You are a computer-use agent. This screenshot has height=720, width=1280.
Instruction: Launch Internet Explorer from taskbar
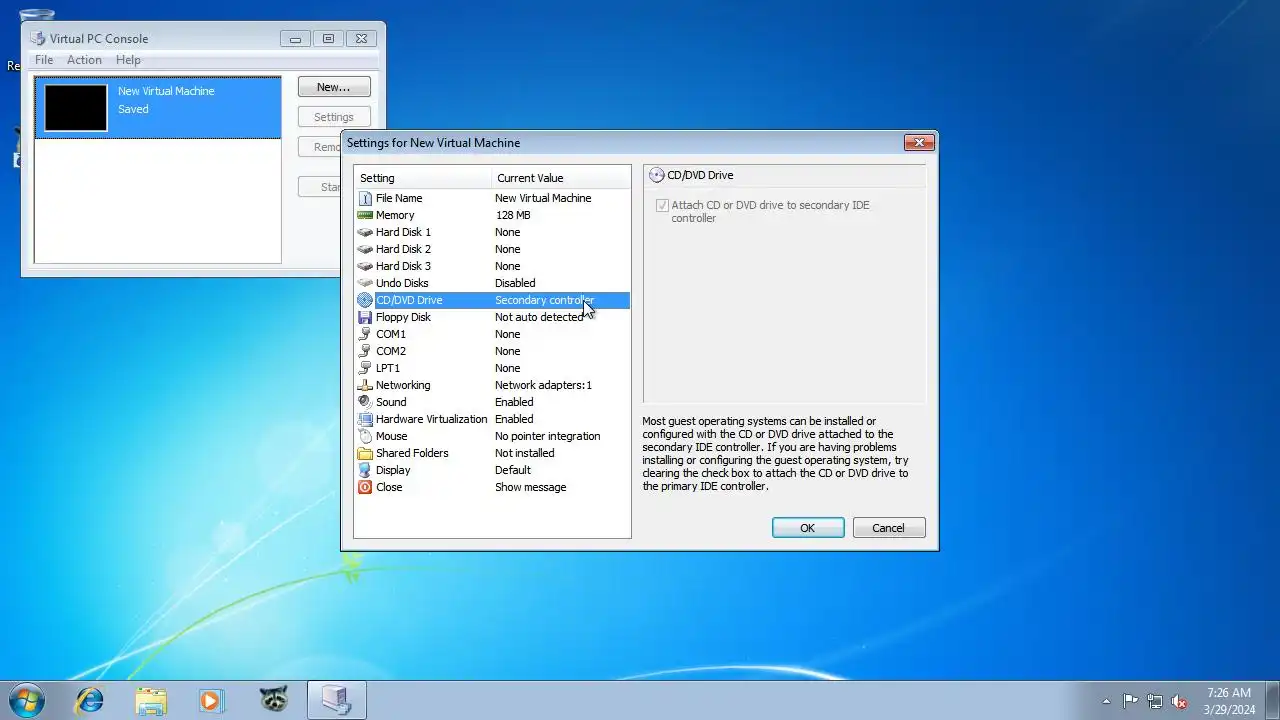[x=90, y=700]
